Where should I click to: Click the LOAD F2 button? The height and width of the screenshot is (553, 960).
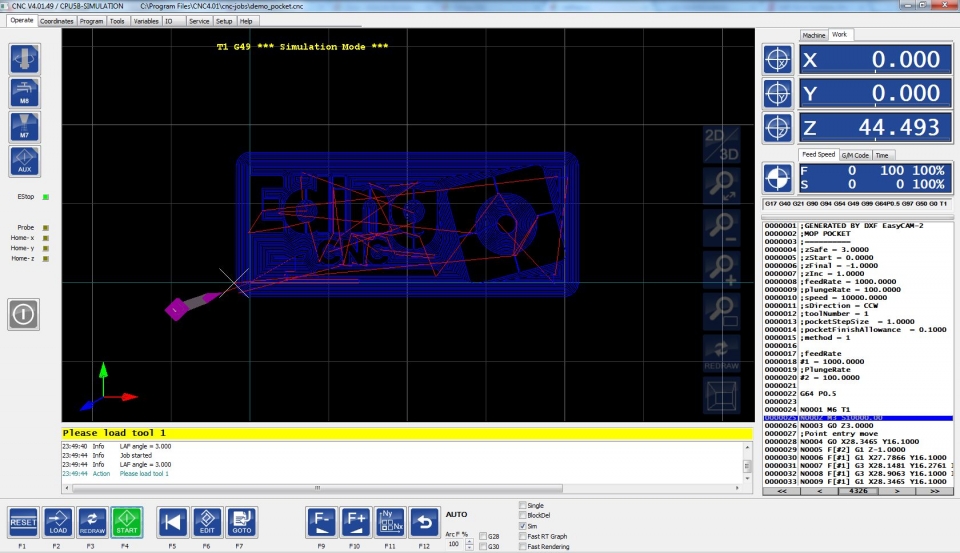(58, 522)
